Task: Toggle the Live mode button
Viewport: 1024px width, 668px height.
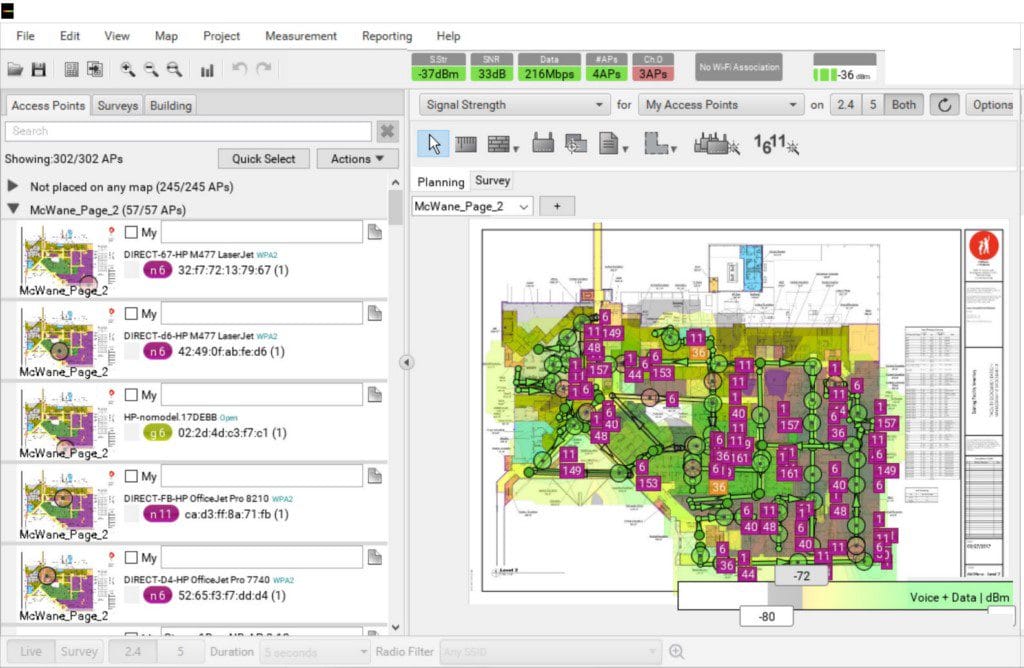Action: (x=31, y=651)
